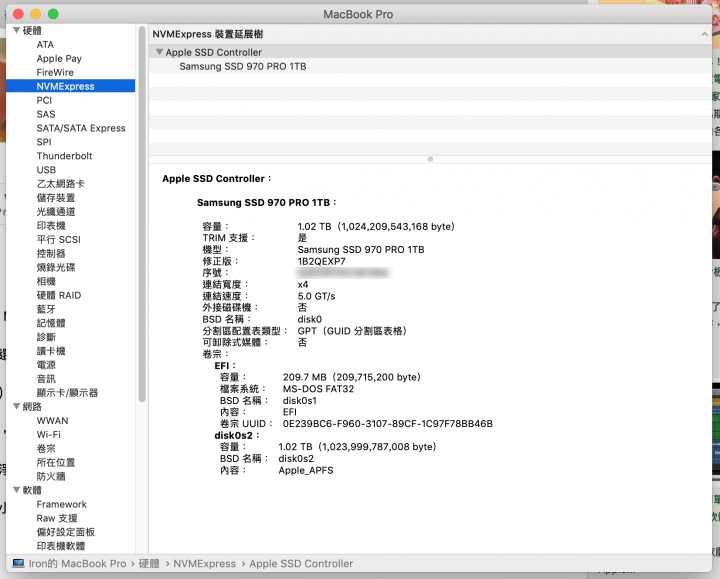Screen dimensions: 720x579
Task: Click Iron的 MacBook Pro in path bar
Action: point(77,563)
